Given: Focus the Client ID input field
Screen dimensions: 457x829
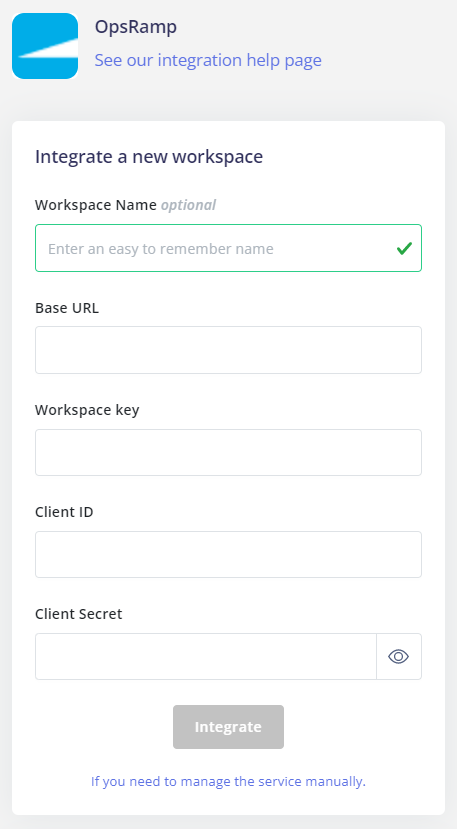Looking at the screenshot, I should coord(228,554).
